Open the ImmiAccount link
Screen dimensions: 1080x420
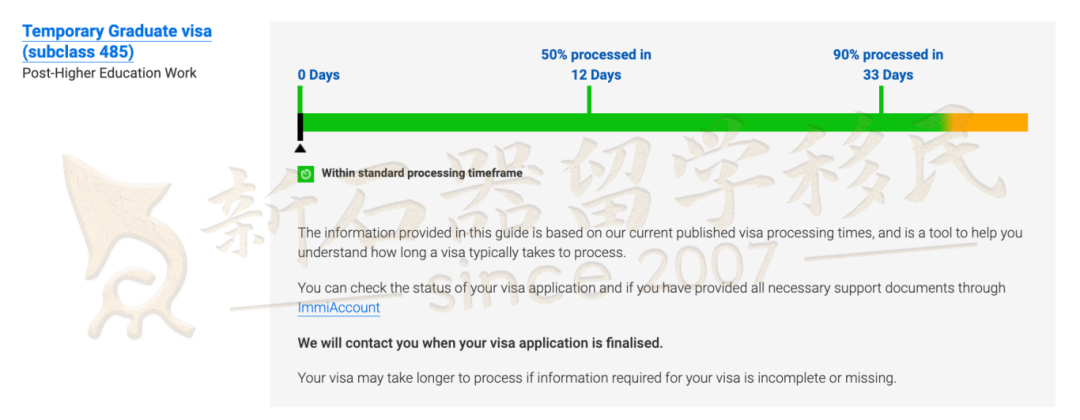pyautogui.click(x=339, y=308)
